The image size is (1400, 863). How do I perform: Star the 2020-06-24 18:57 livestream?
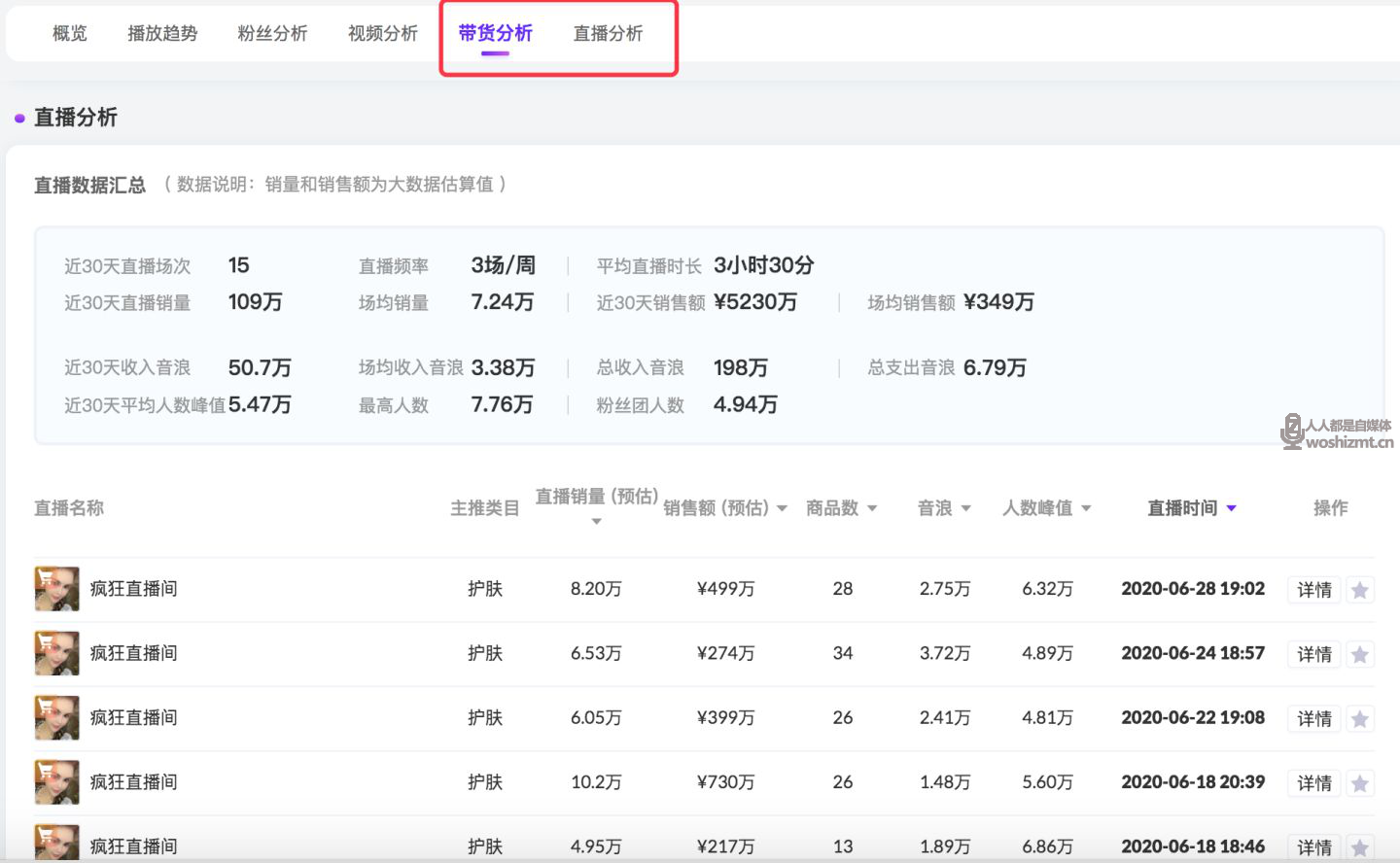pos(1360,654)
